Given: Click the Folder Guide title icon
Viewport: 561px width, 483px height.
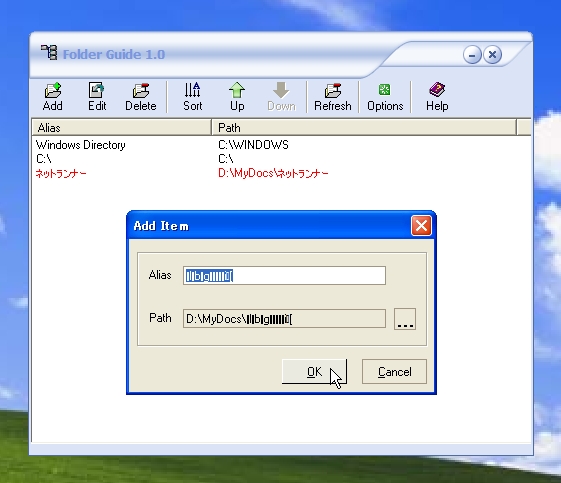Looking at the screenshot, I should (x=49, y=53).
